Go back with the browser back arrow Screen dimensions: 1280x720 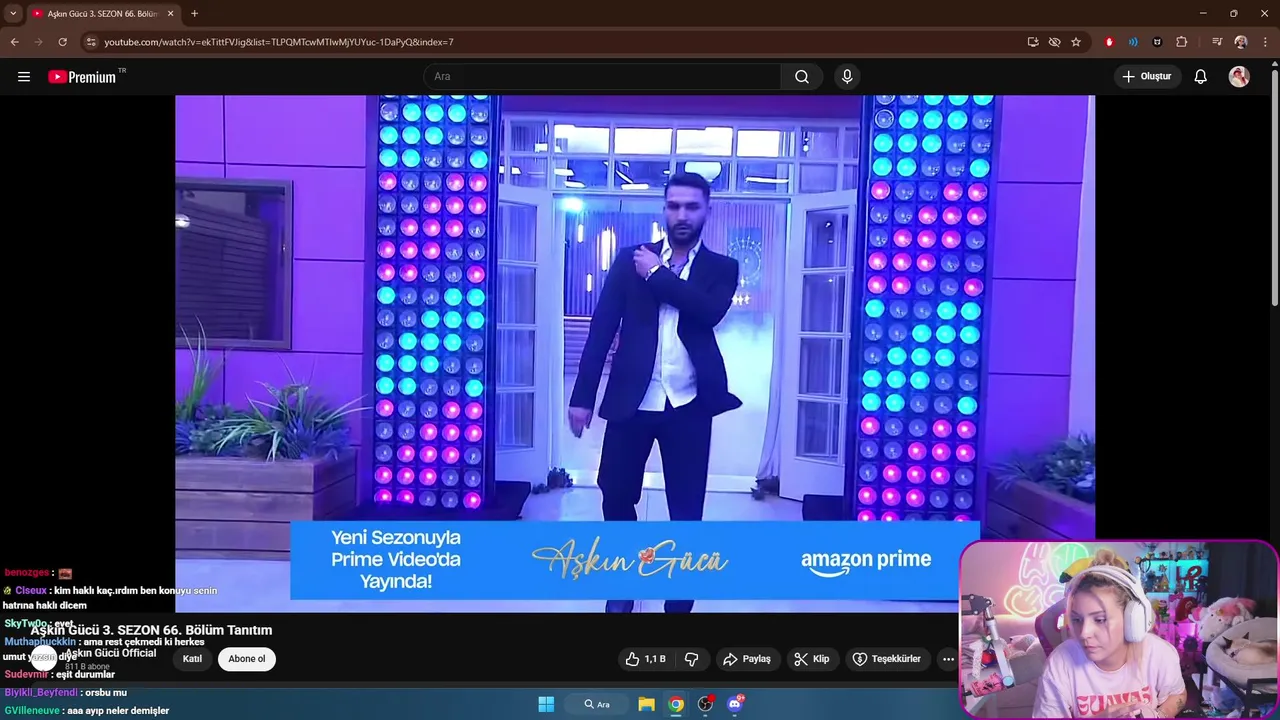click(x=14, y=42)
